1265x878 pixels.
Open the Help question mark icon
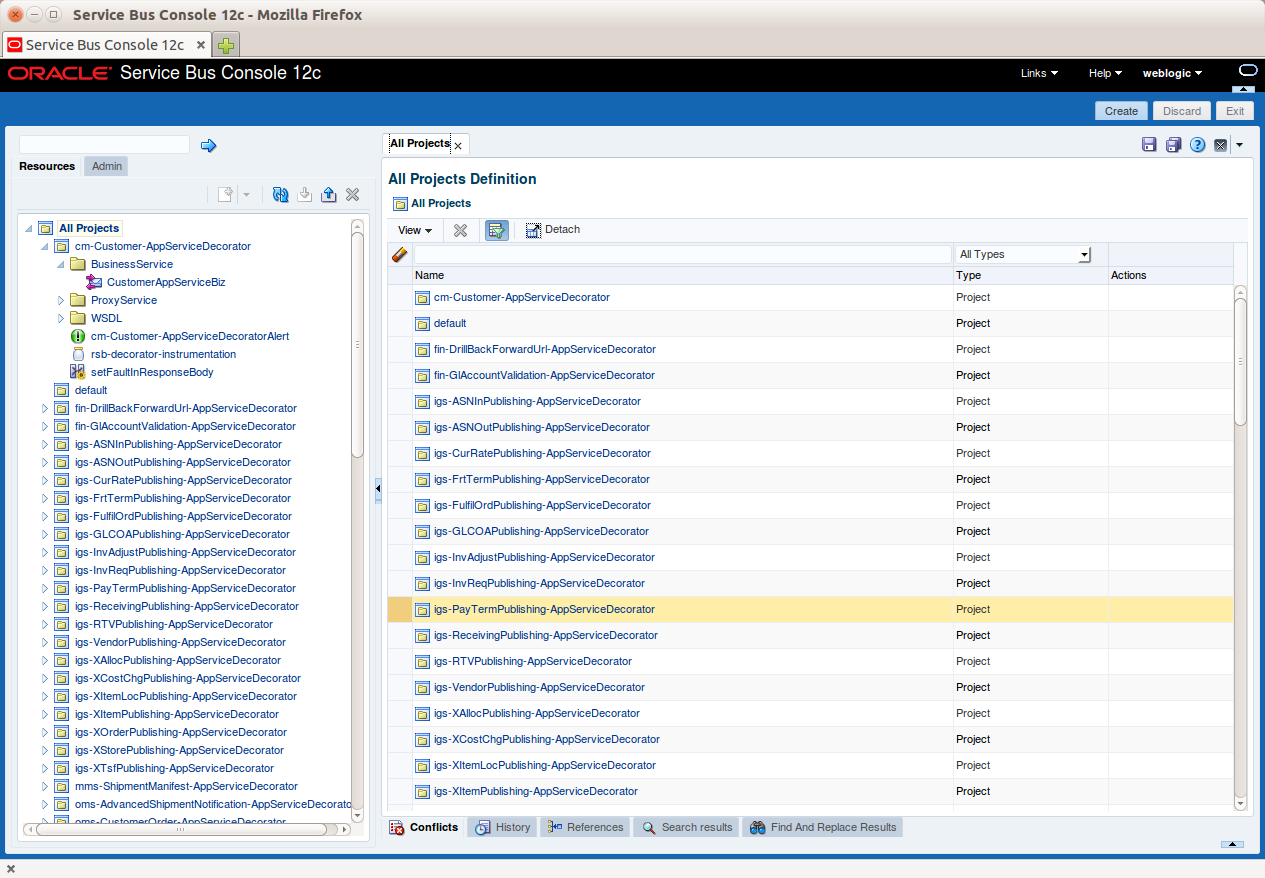pos(1197,145)
